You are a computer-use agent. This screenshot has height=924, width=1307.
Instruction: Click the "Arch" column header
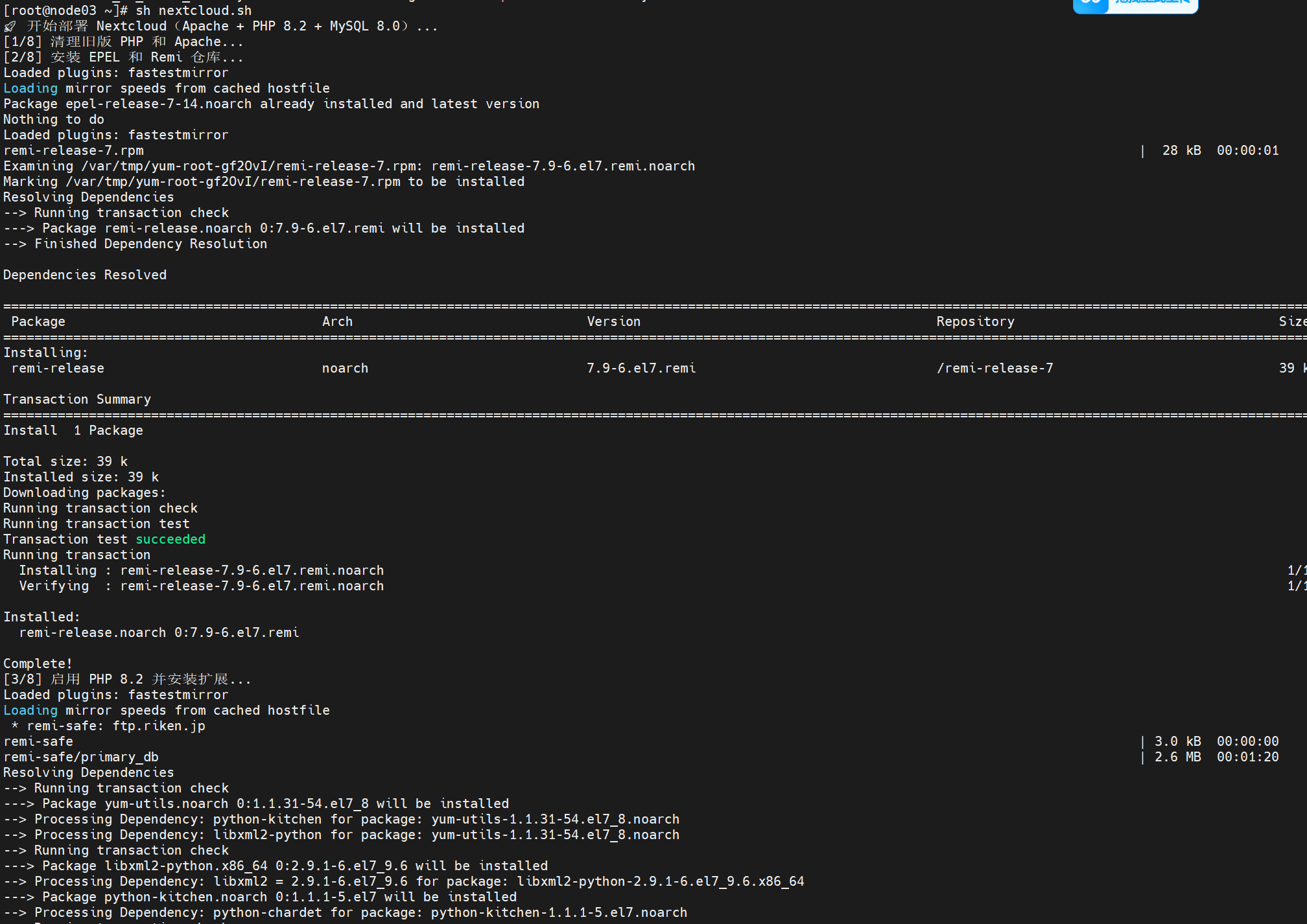[x=337, y=321]
